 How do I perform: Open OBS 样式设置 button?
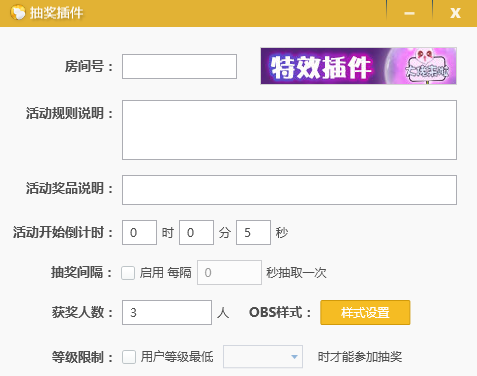click(x=365, y=313)
